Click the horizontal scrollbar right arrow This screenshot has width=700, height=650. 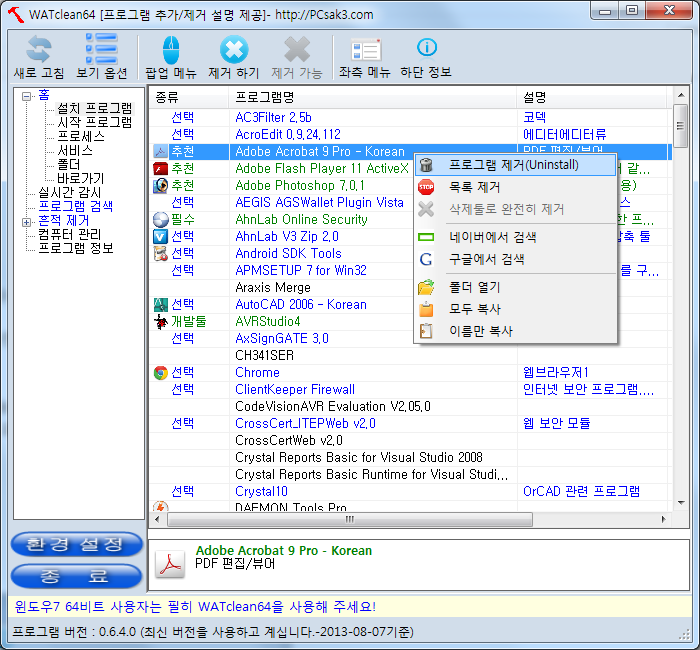coord(663,519)
